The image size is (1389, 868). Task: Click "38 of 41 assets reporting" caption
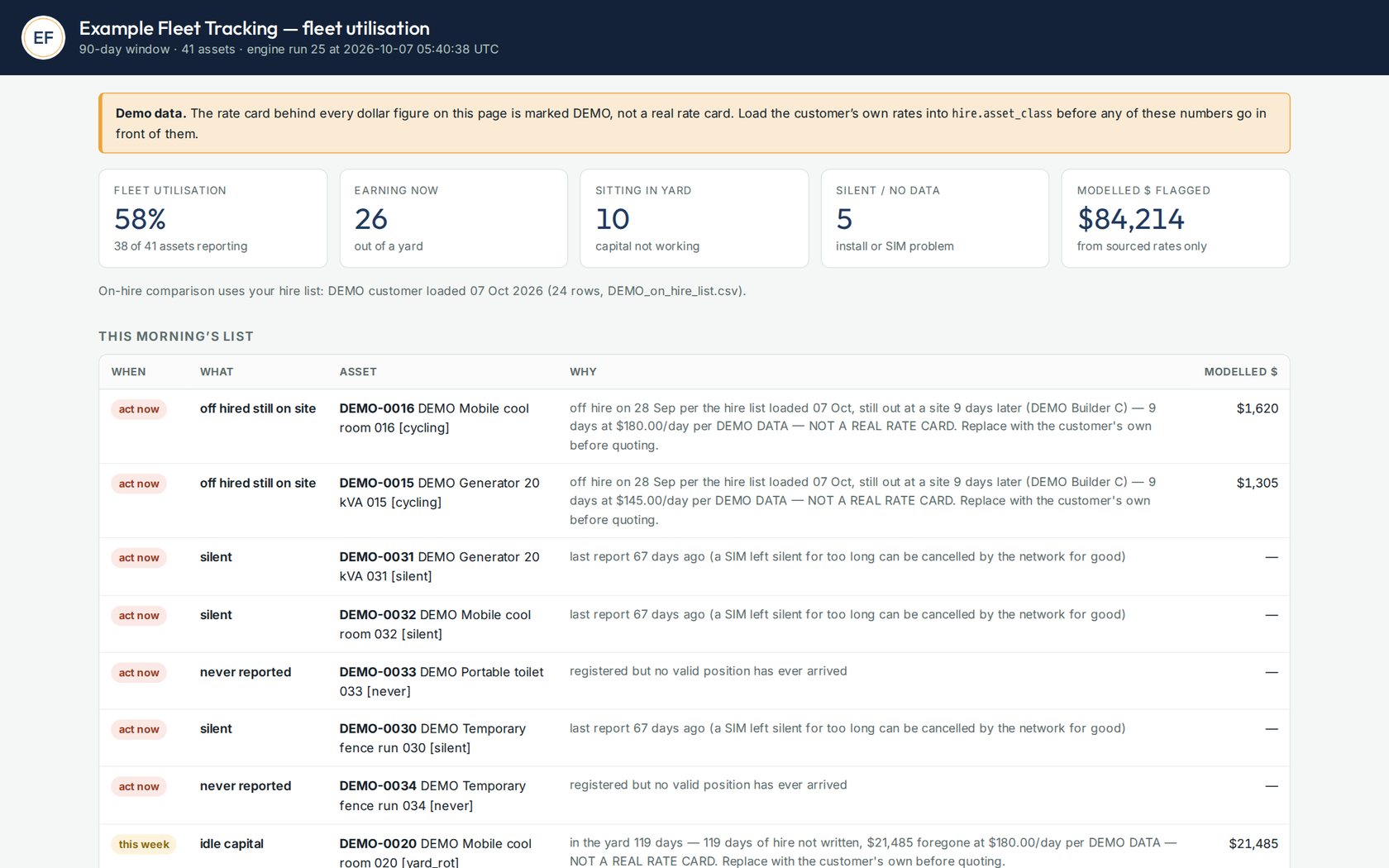pos(180,246)
